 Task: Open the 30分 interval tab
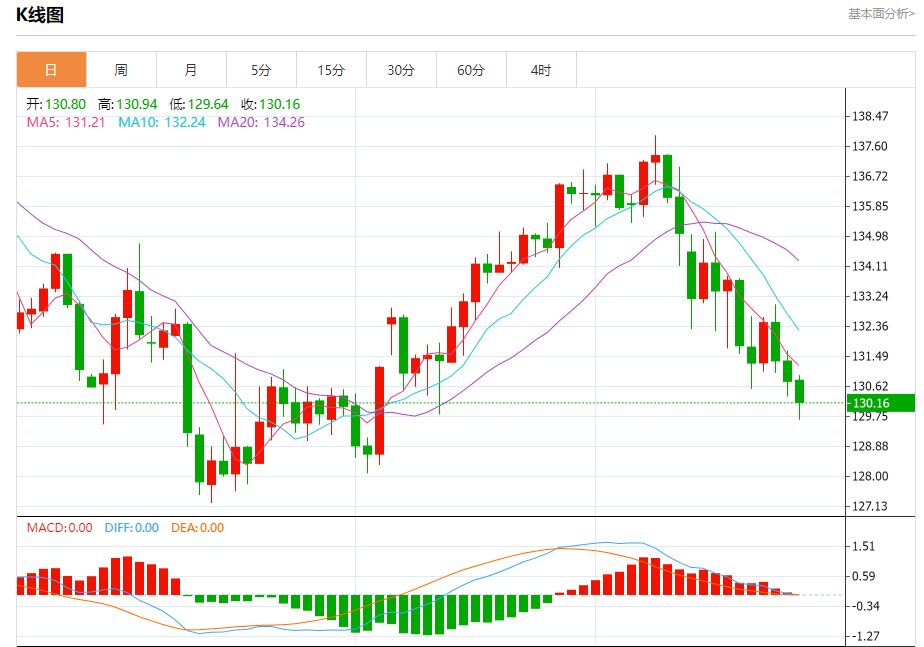pos(401,70)
